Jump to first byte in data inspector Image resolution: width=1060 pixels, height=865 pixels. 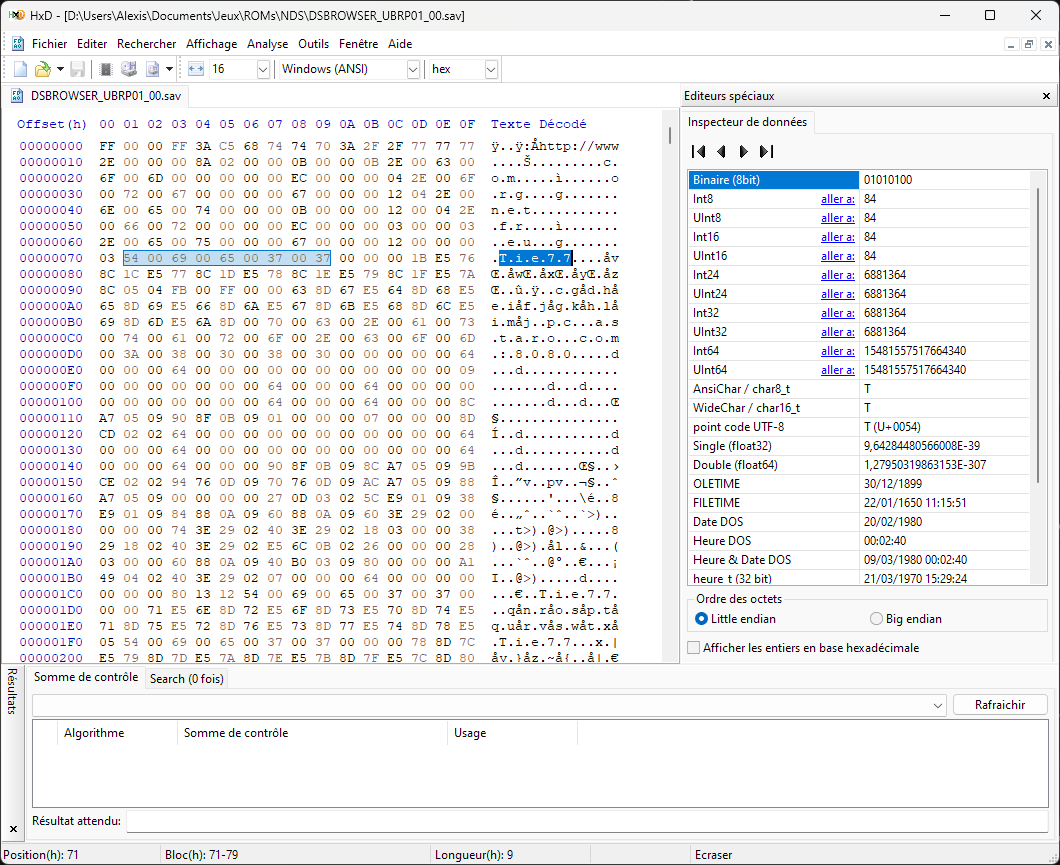(699, 152)
